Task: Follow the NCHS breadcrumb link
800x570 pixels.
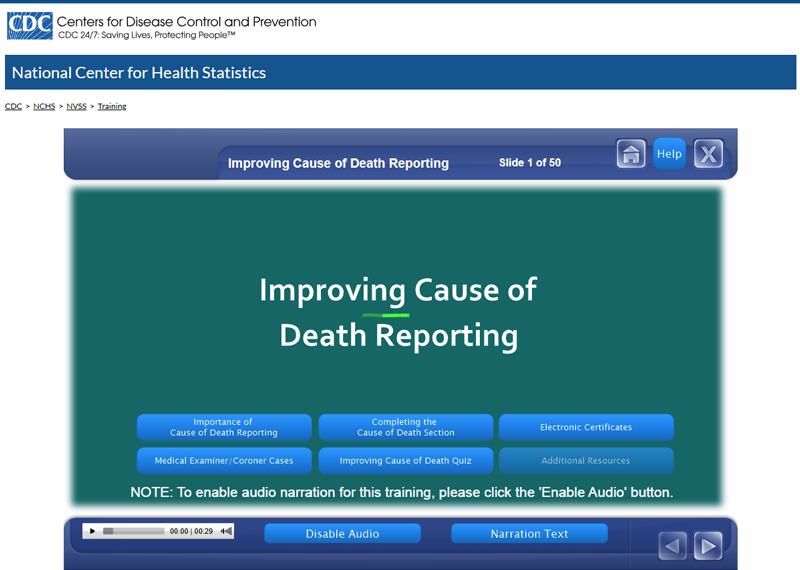Action: pos(44,106)
